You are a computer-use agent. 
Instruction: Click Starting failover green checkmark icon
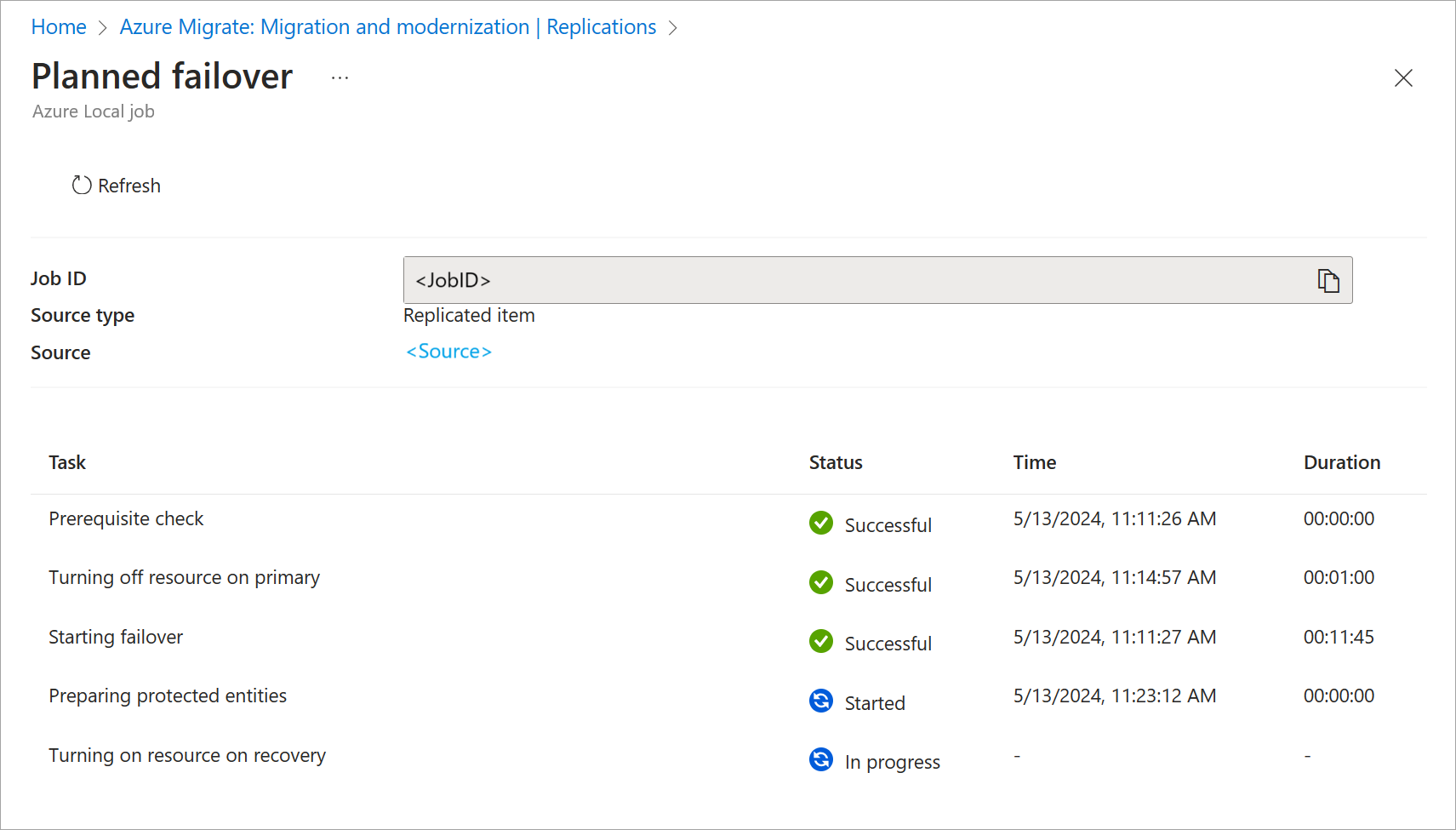821,641
